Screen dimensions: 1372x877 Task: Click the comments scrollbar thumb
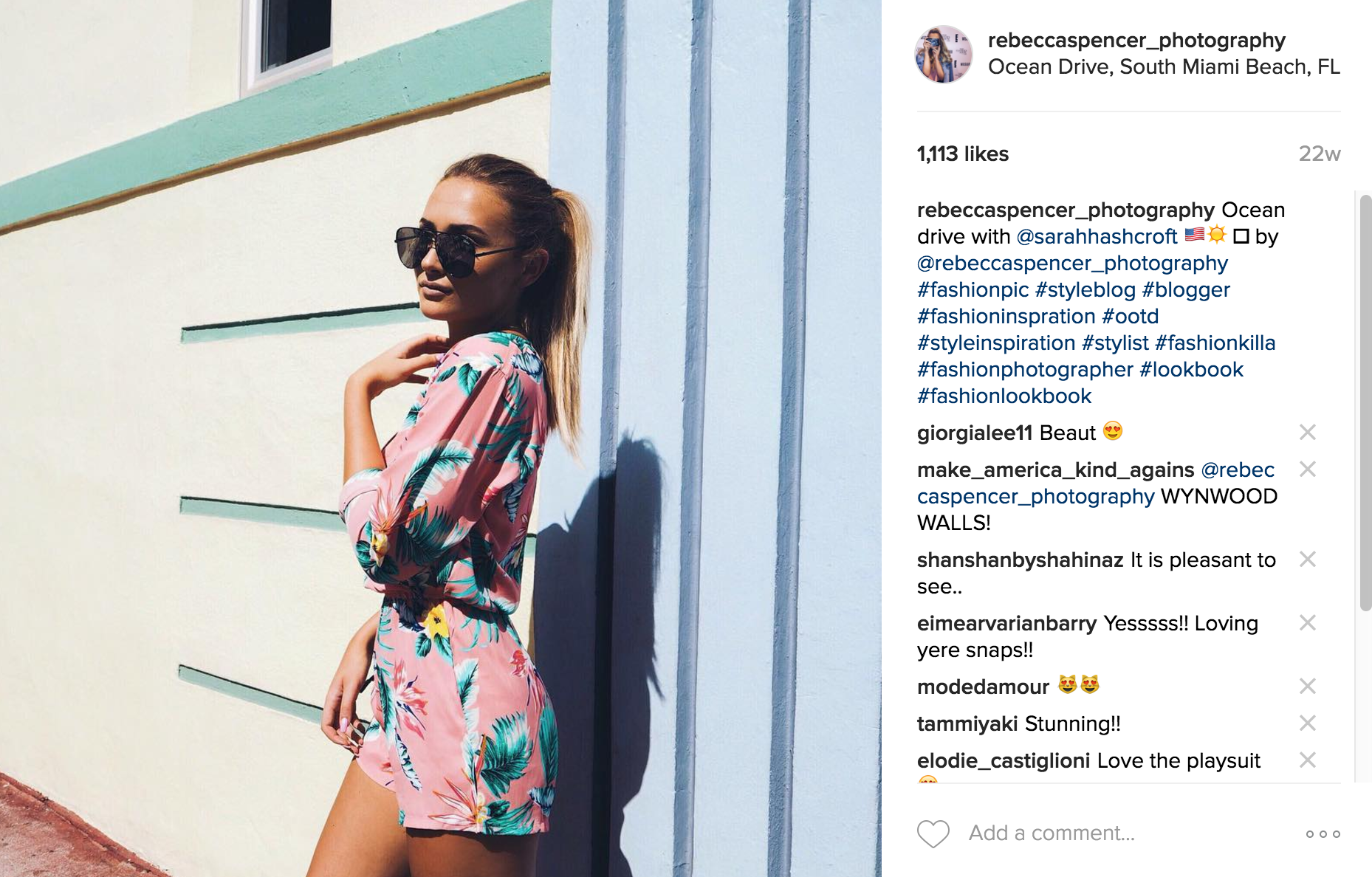(1365, 402)
